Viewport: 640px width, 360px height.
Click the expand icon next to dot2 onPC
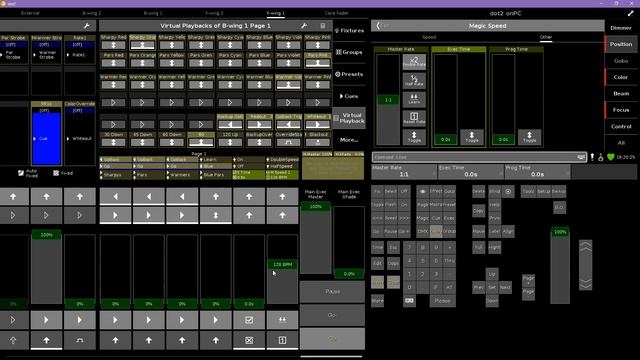coord(631,13)
